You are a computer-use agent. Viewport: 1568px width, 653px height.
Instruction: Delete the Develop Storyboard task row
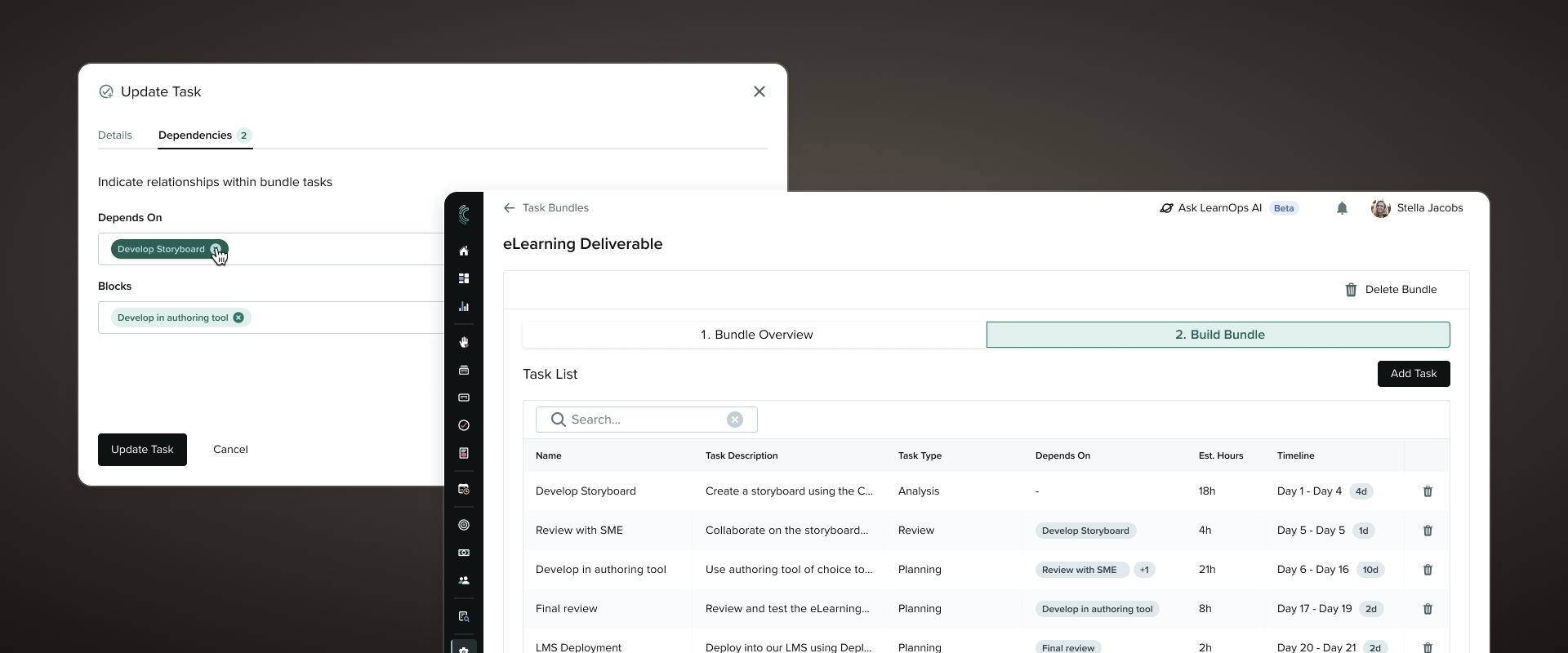coord(1428,491)
